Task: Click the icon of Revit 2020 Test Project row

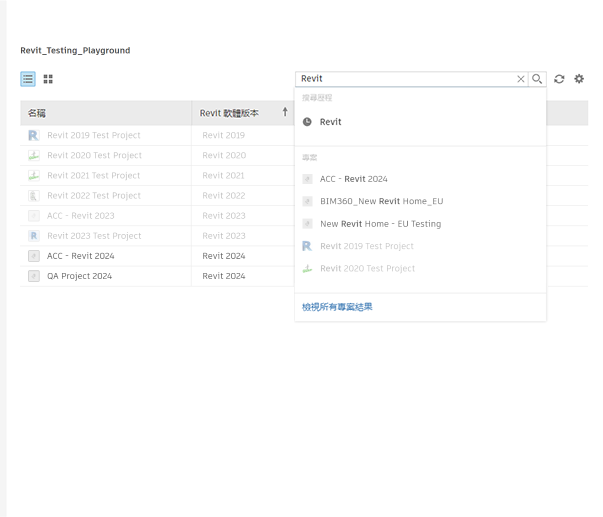Action: click(34, 155)
